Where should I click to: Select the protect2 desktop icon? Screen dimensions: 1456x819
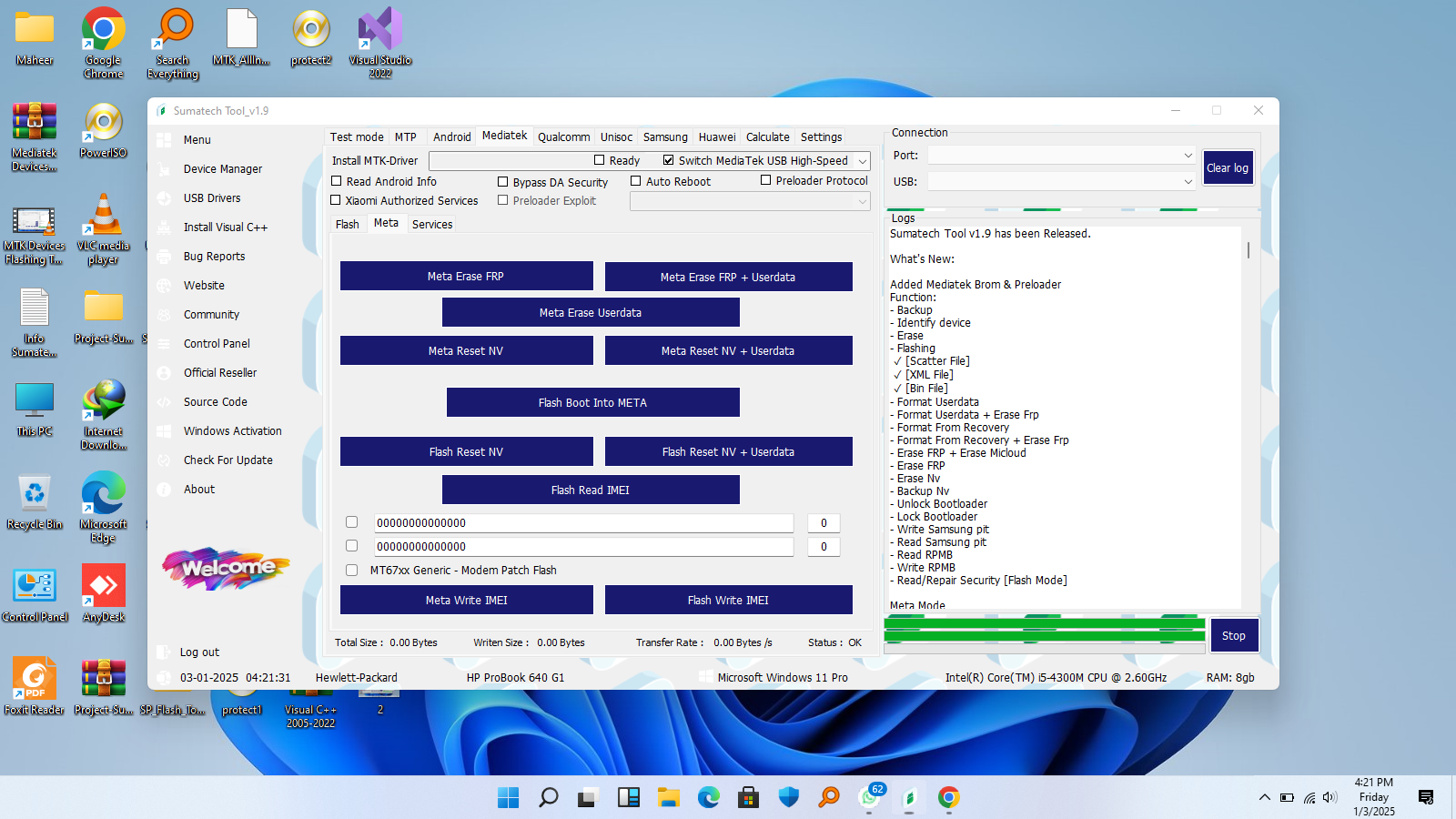[x=311, y=37]
